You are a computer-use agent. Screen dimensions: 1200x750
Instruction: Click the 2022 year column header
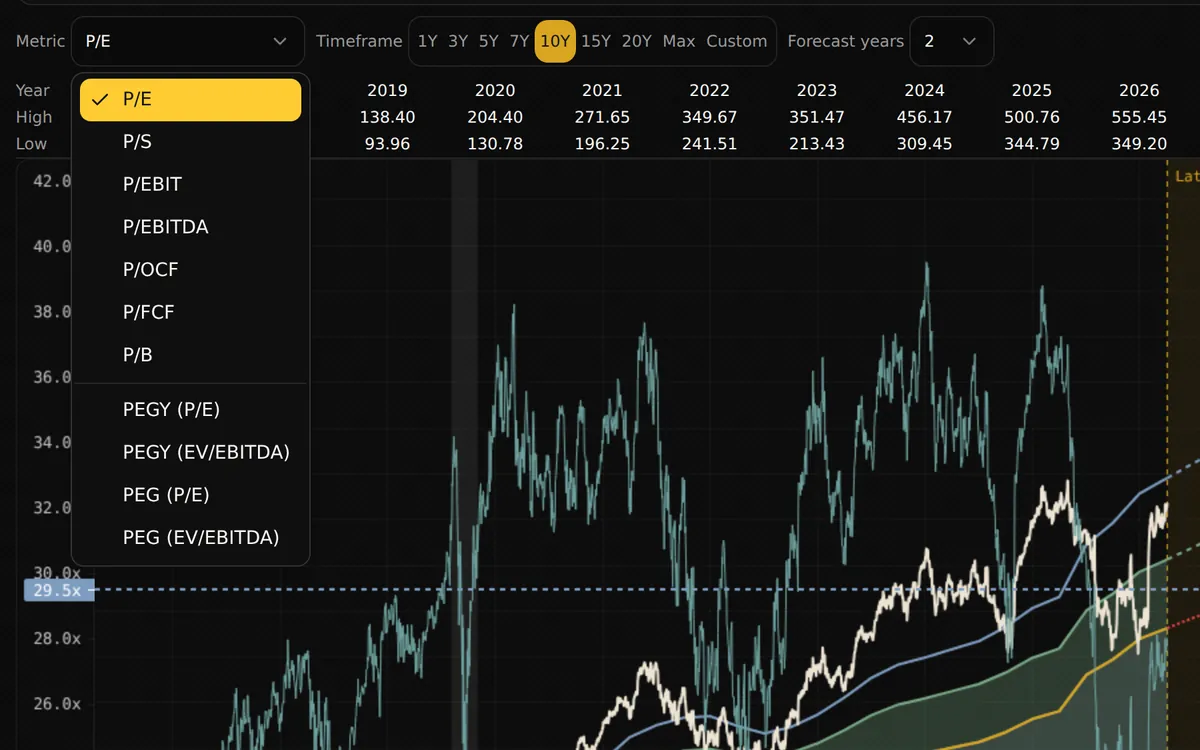710,90
